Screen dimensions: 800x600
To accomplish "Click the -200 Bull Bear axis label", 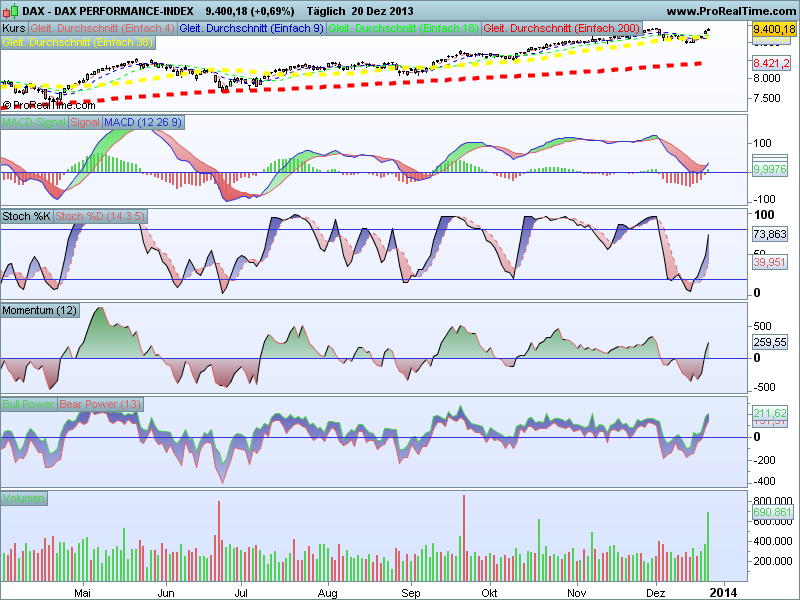I will [x=764, y=460].
